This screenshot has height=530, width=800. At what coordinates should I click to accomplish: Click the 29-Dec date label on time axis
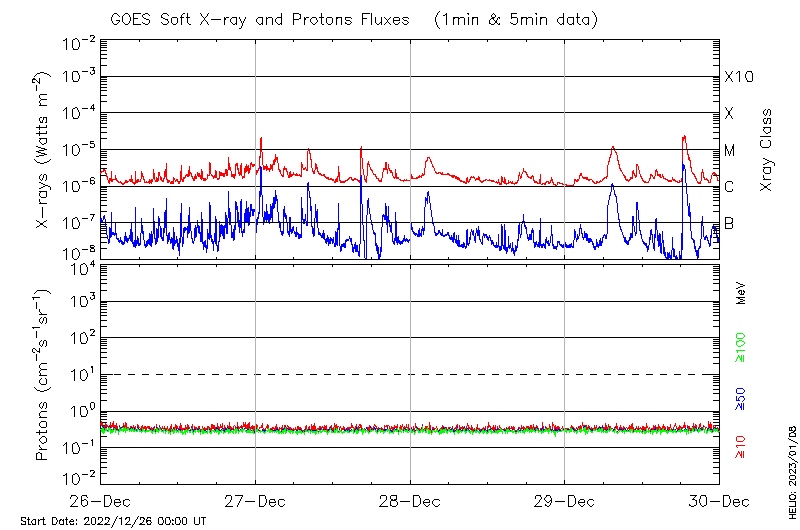coord(565,500)
